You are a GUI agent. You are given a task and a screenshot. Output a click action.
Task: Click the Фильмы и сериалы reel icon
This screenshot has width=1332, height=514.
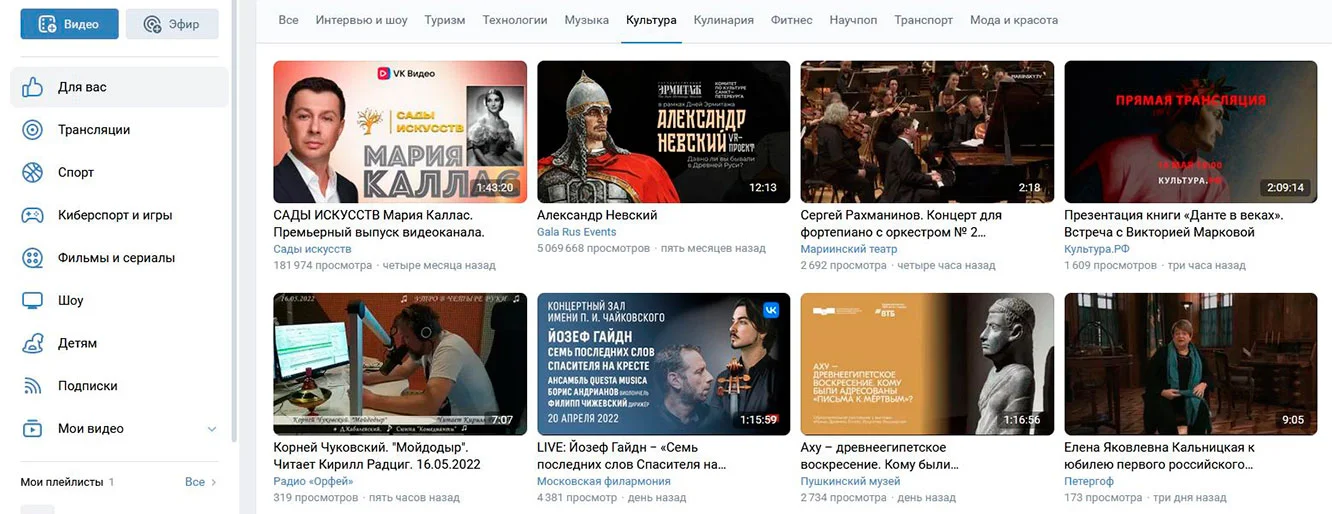(x=33, y=258)
